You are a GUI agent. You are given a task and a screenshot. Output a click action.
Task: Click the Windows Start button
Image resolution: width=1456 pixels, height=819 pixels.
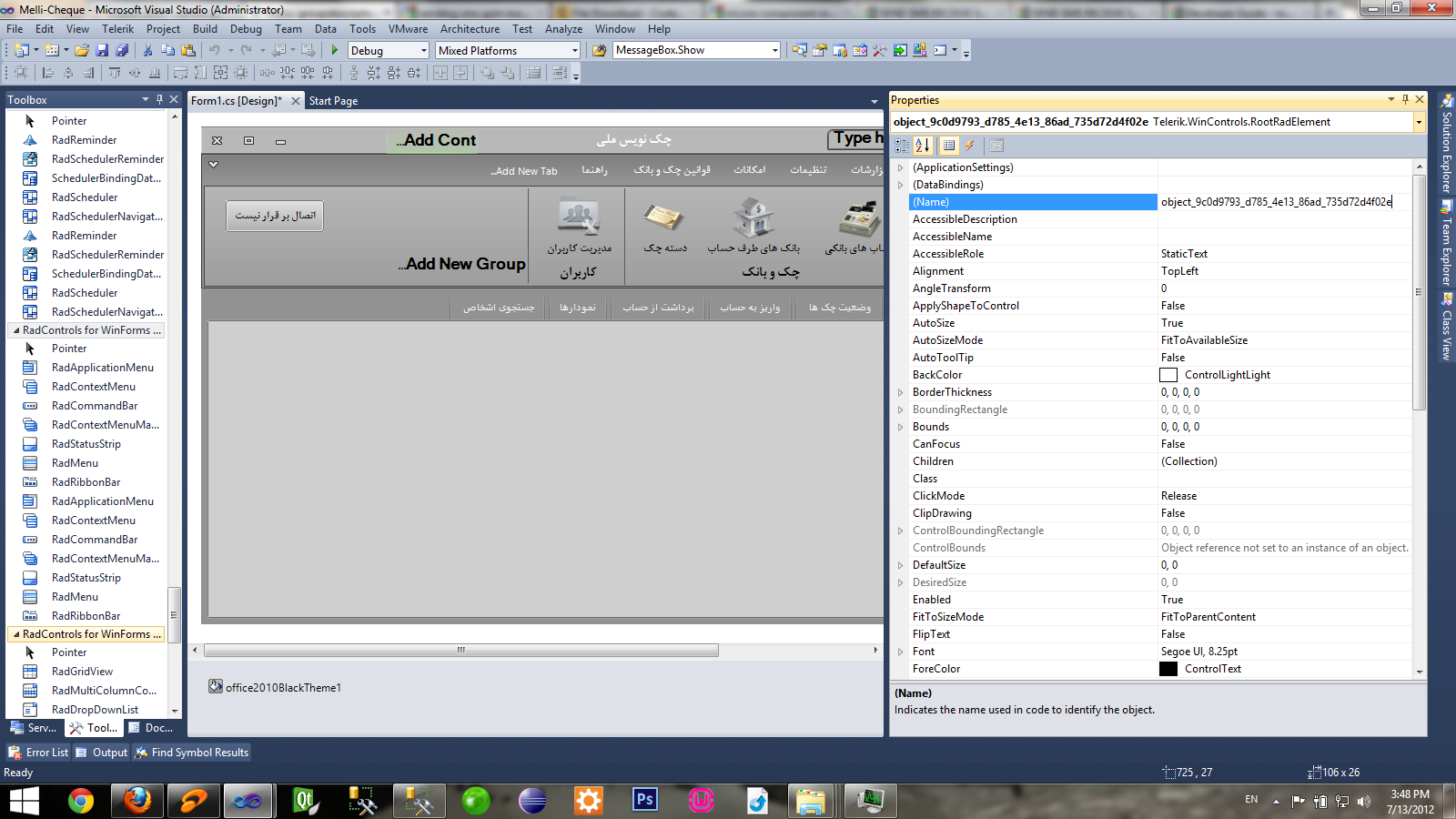pos(24,801)
